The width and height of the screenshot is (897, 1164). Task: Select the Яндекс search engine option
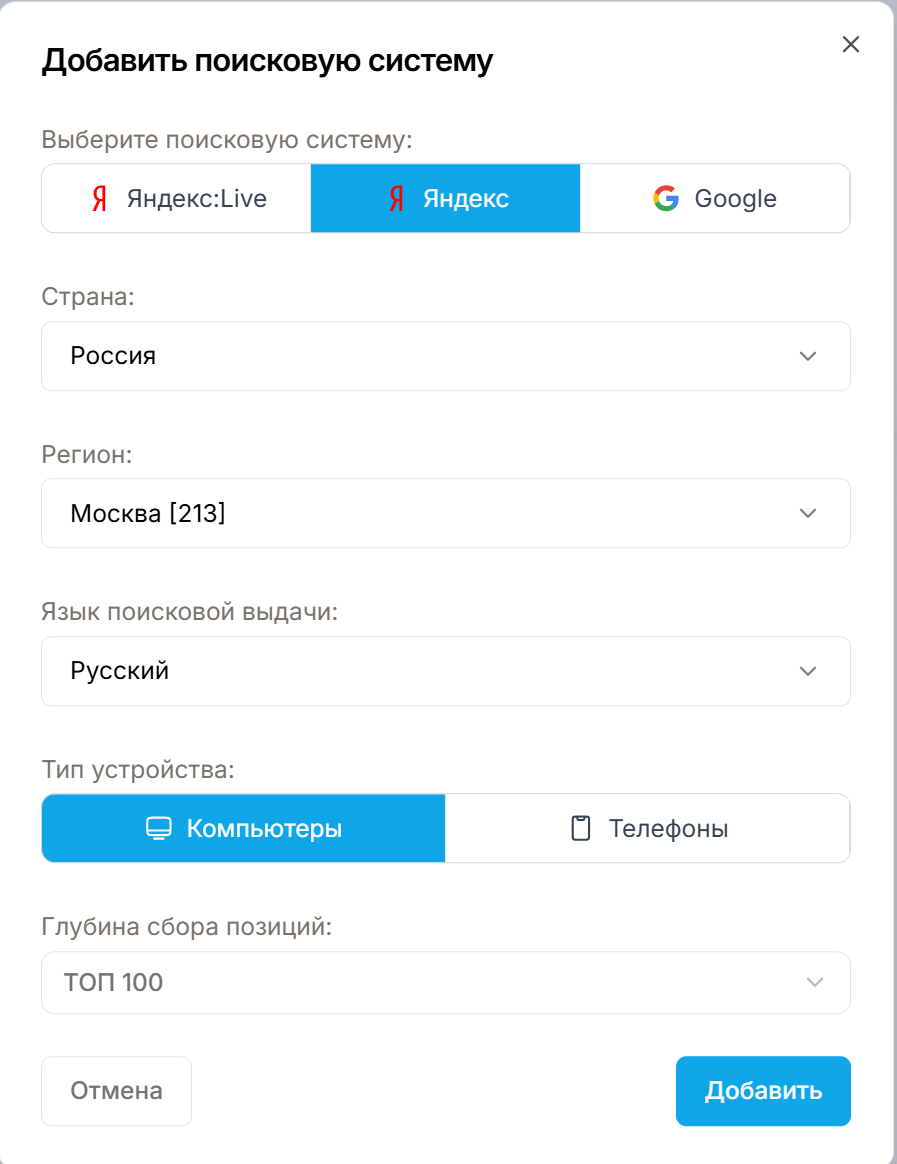tap(445, 199)
